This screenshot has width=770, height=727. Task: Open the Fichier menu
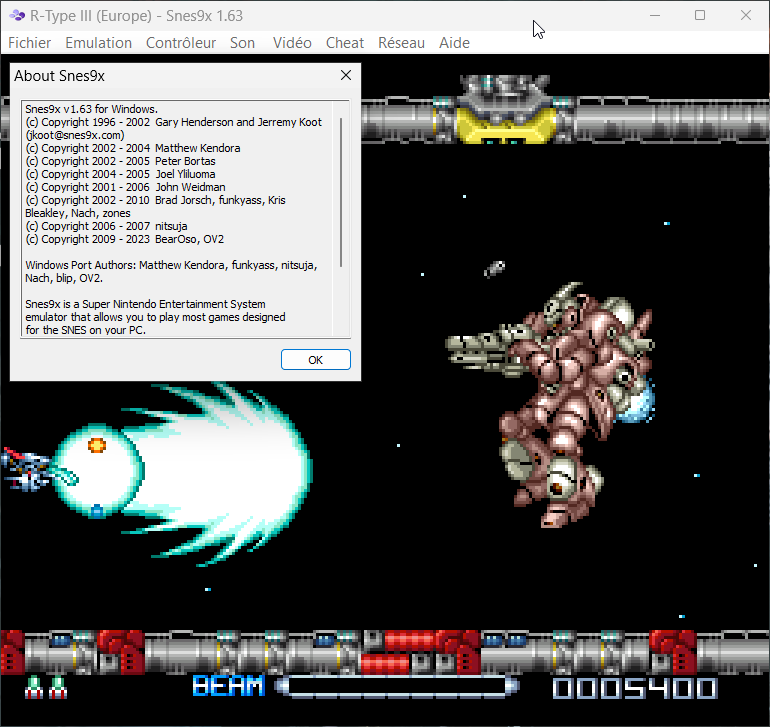[x=30, y=43]
